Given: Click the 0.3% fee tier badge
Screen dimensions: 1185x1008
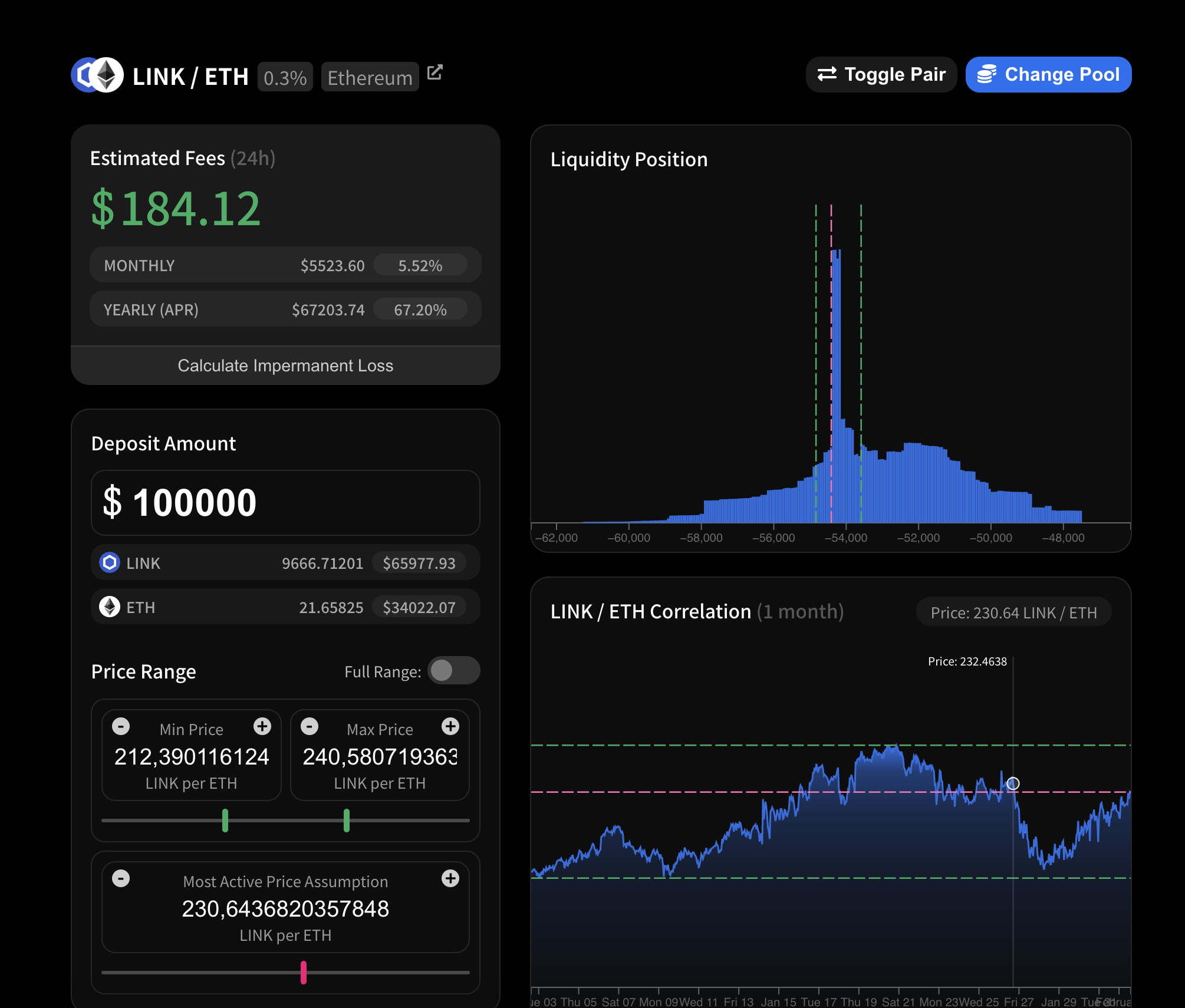Looking at the screenshot, I should click(285, 77).
